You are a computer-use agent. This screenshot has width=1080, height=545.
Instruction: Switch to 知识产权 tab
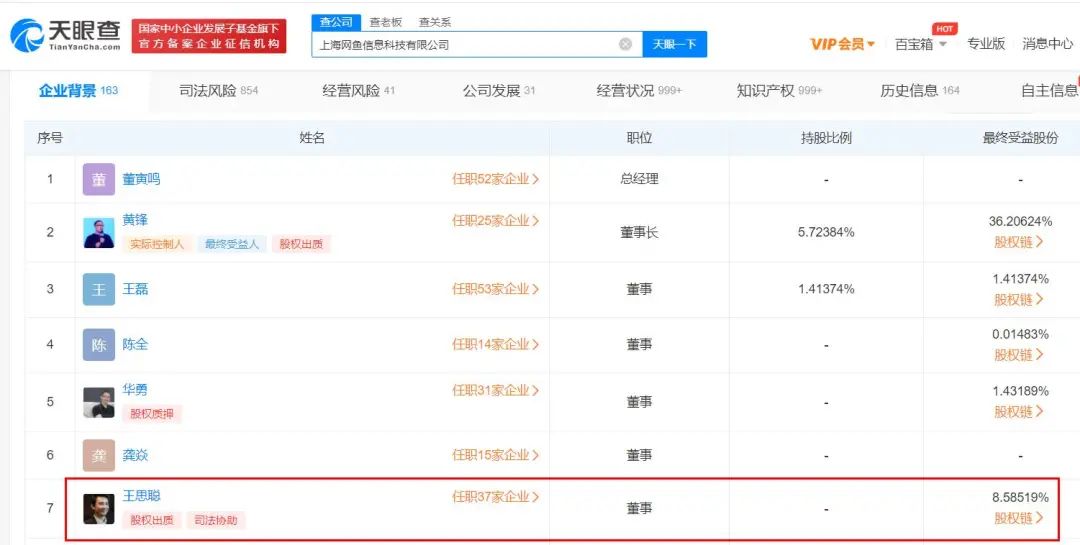[x=779, y=90]
